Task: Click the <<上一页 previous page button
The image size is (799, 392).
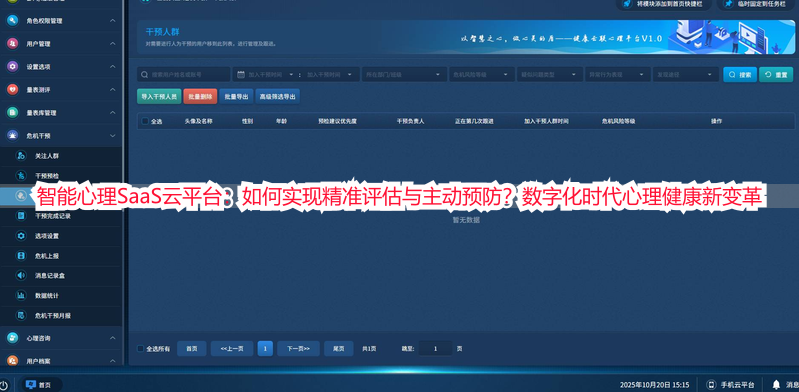Action: pyautogui.click(x=232, y=349)
